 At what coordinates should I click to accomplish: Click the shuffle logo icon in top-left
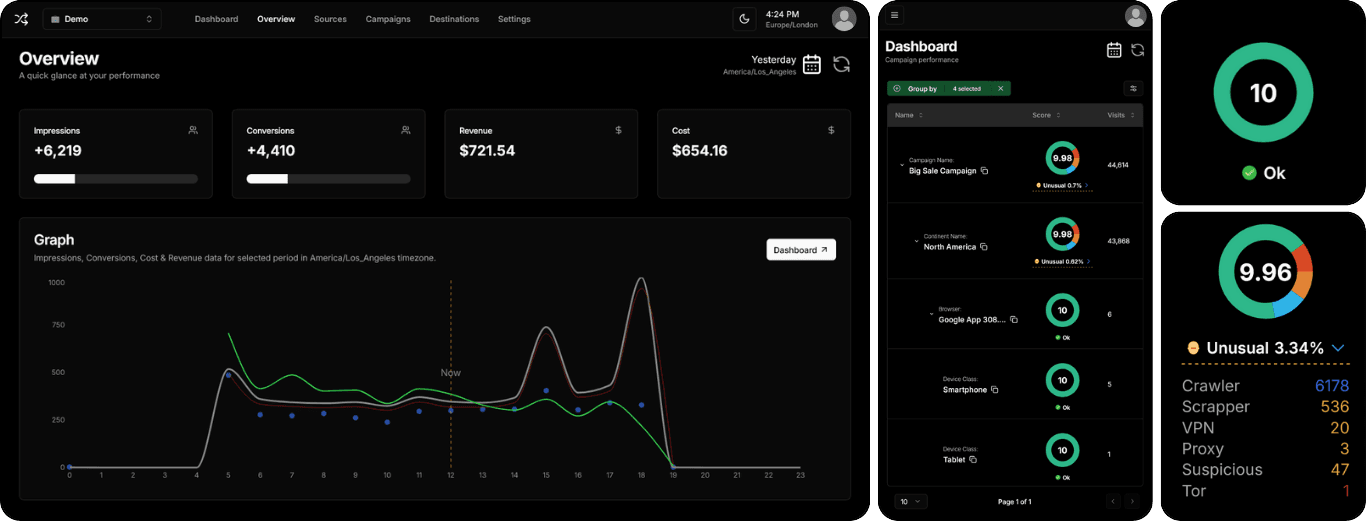21,19
